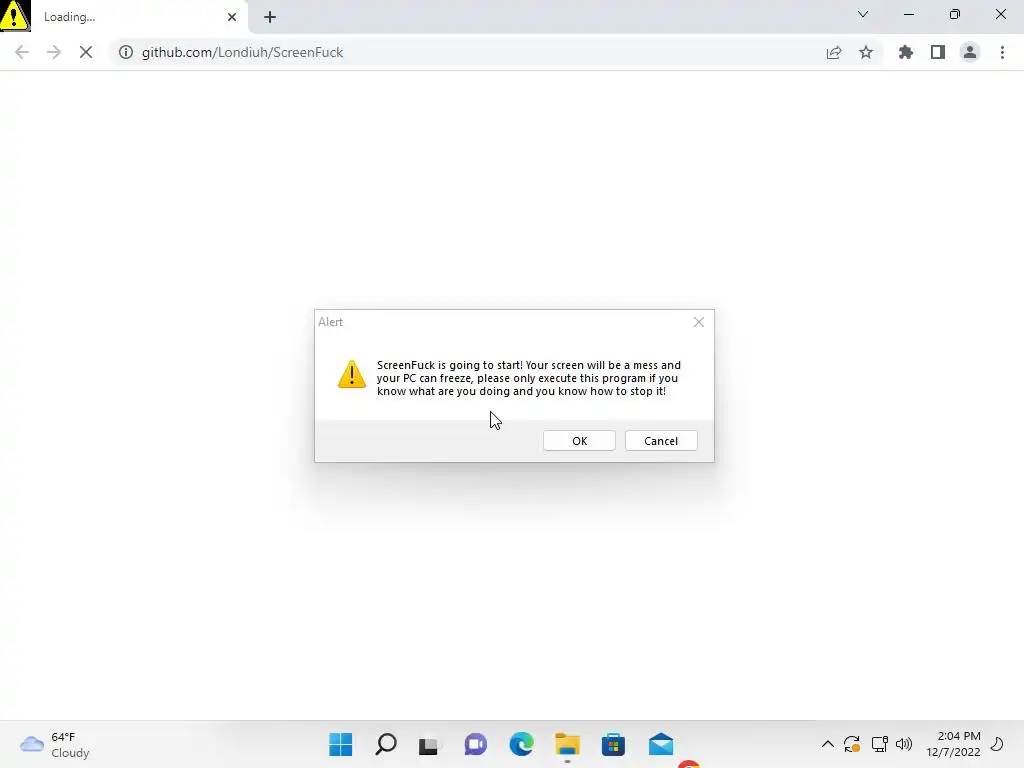This screenshot has height=768, width=1024.
Task: Expand the tab search chevron
Action: tap(863, 14)
